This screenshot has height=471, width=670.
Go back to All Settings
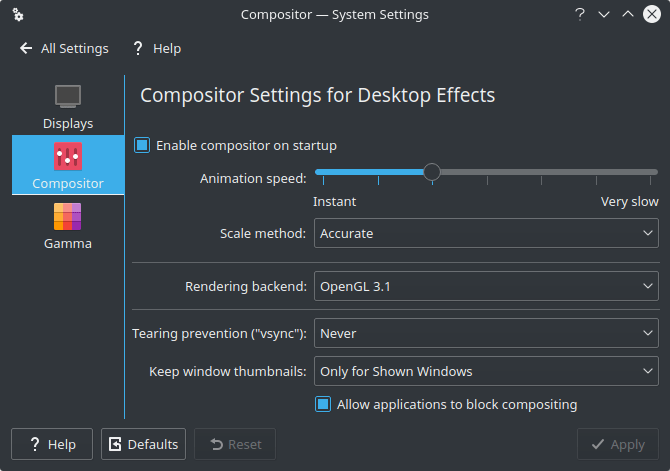pos(64,49)
